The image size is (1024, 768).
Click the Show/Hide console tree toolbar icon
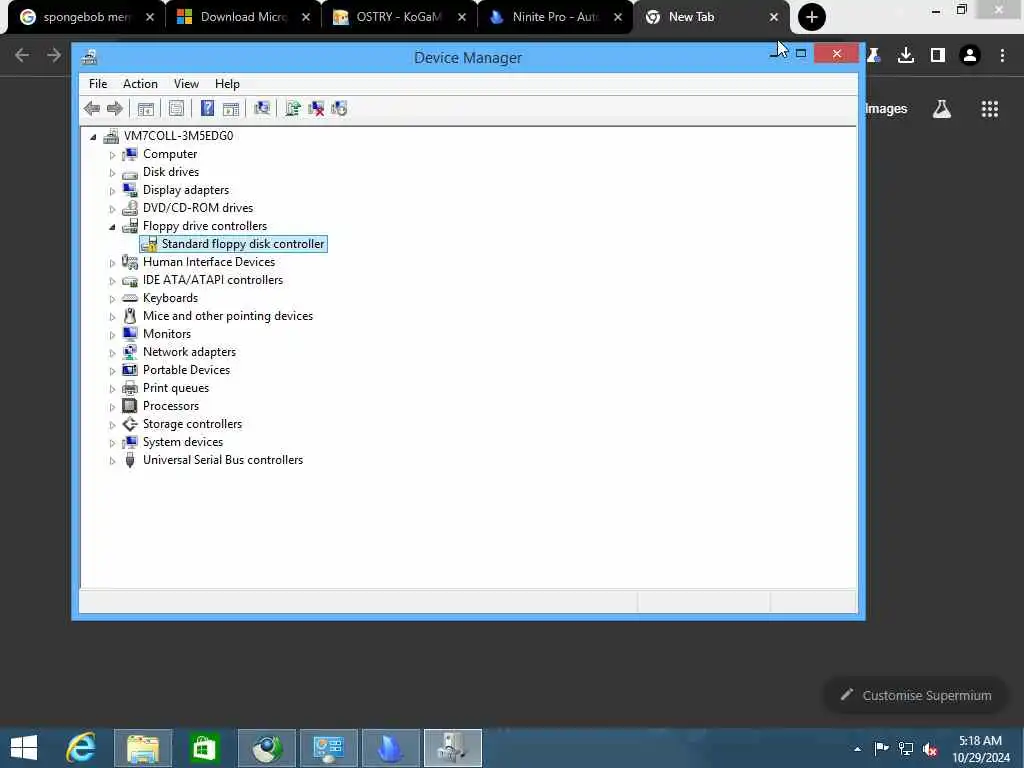coord(146,108)
